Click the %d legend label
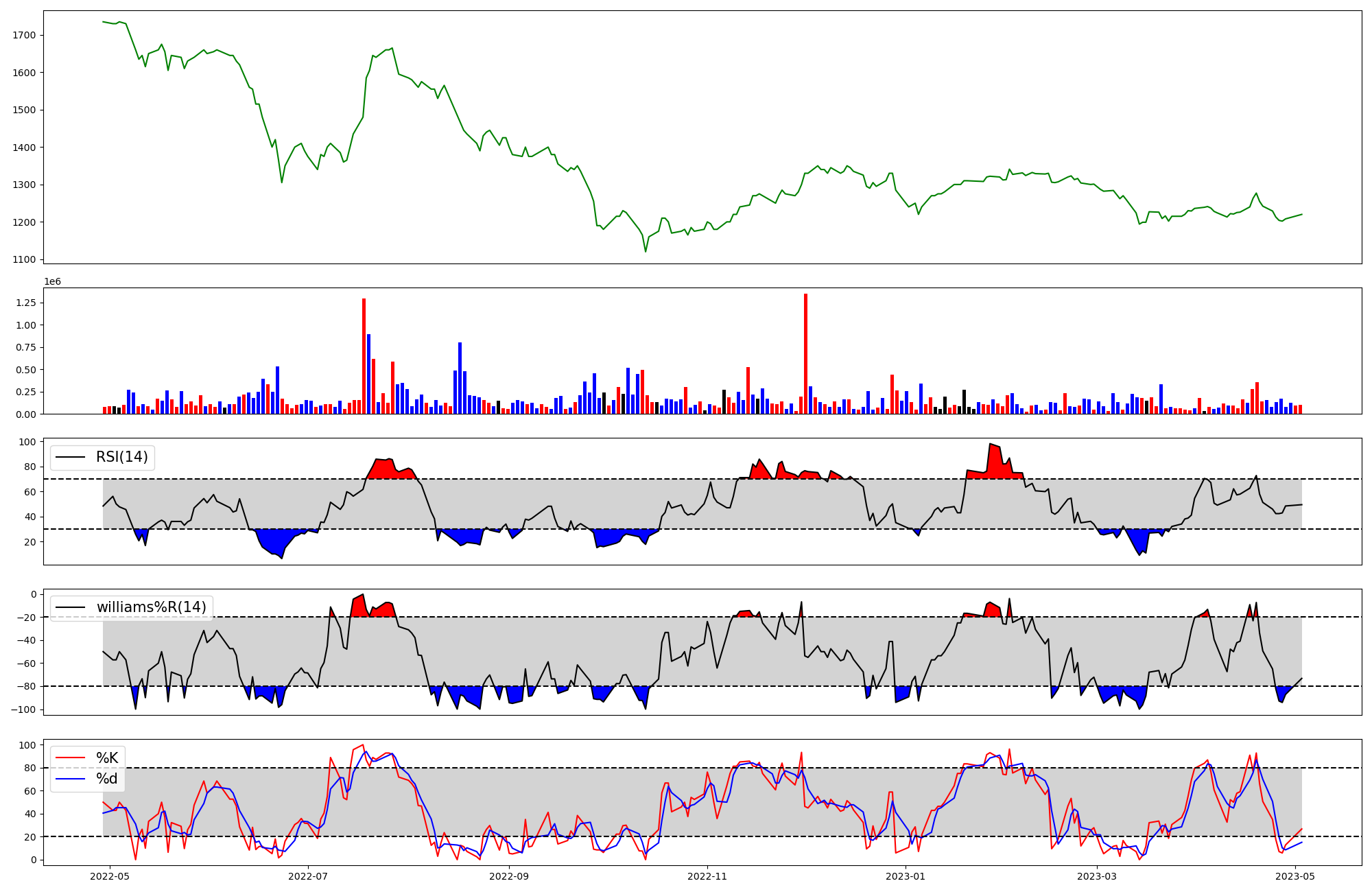The width and height of the screenshot is (1372, 892). [107, 779]
